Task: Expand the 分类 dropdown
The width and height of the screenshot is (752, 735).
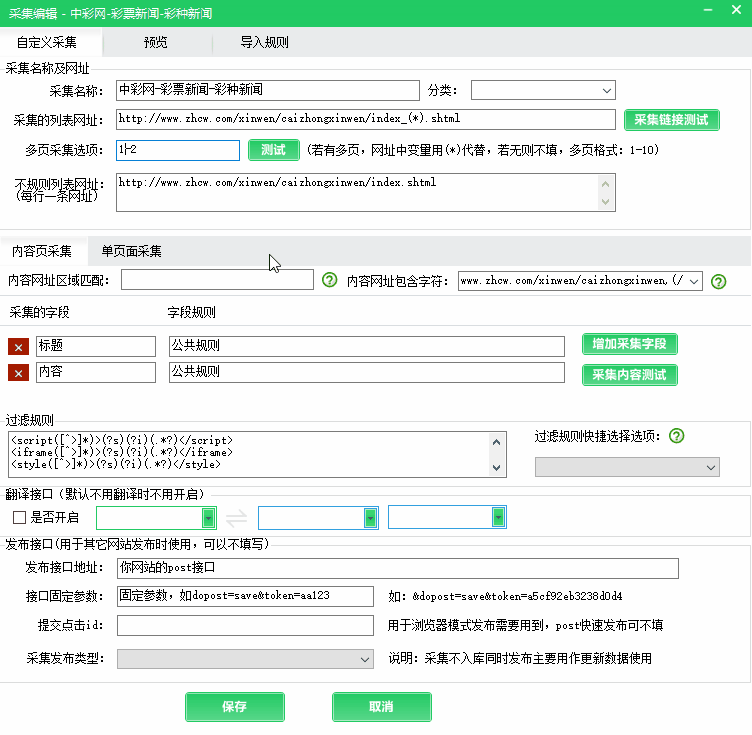Action: [x=606, y=91]
